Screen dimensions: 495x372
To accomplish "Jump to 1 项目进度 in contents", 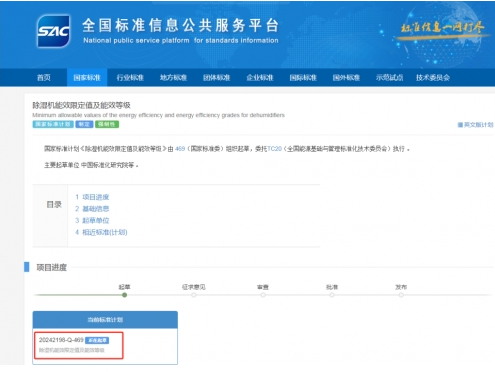I will pos(92,197).
